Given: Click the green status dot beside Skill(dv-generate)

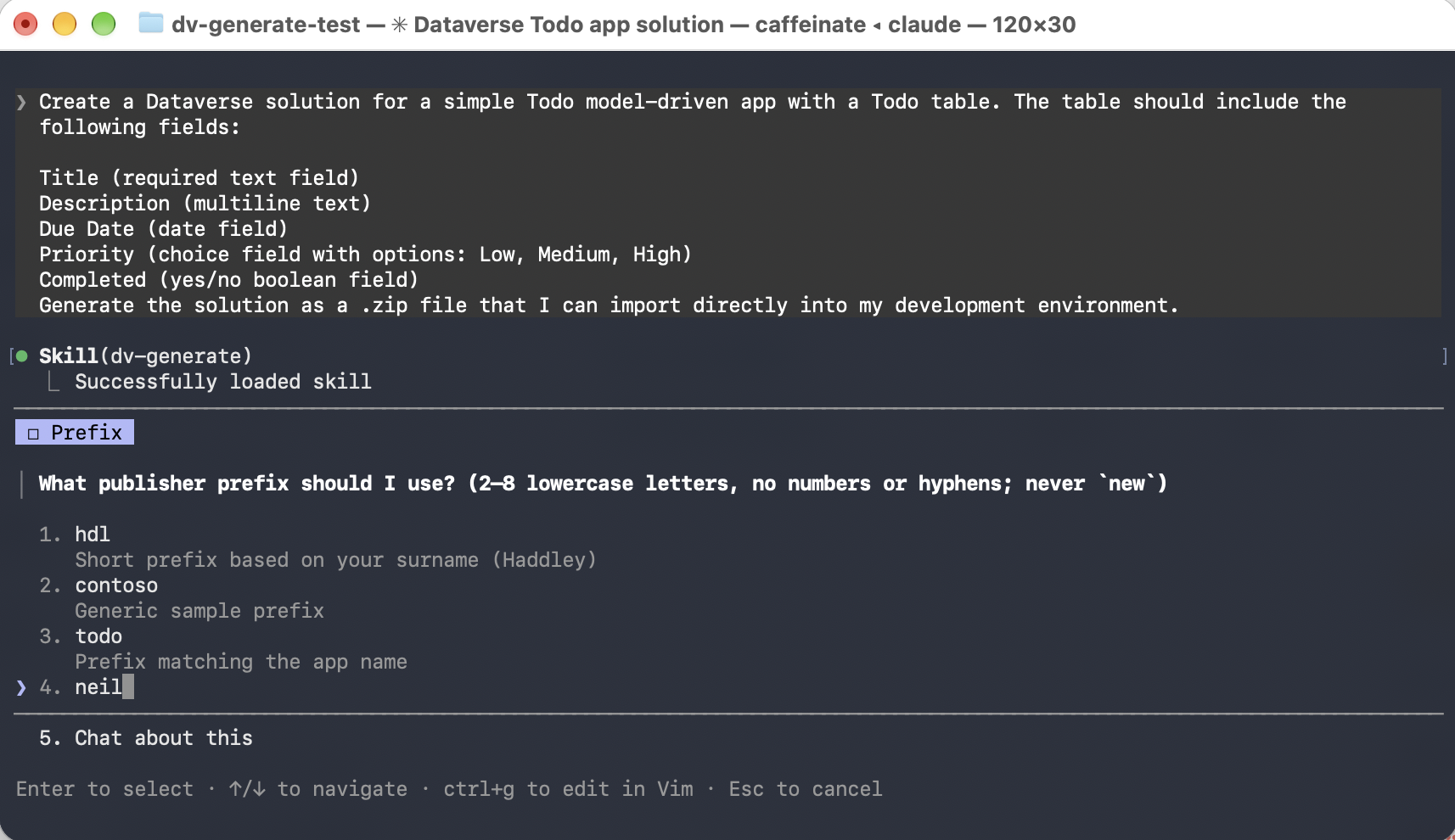Looking at the screenshot, I should tap(22, 356).
